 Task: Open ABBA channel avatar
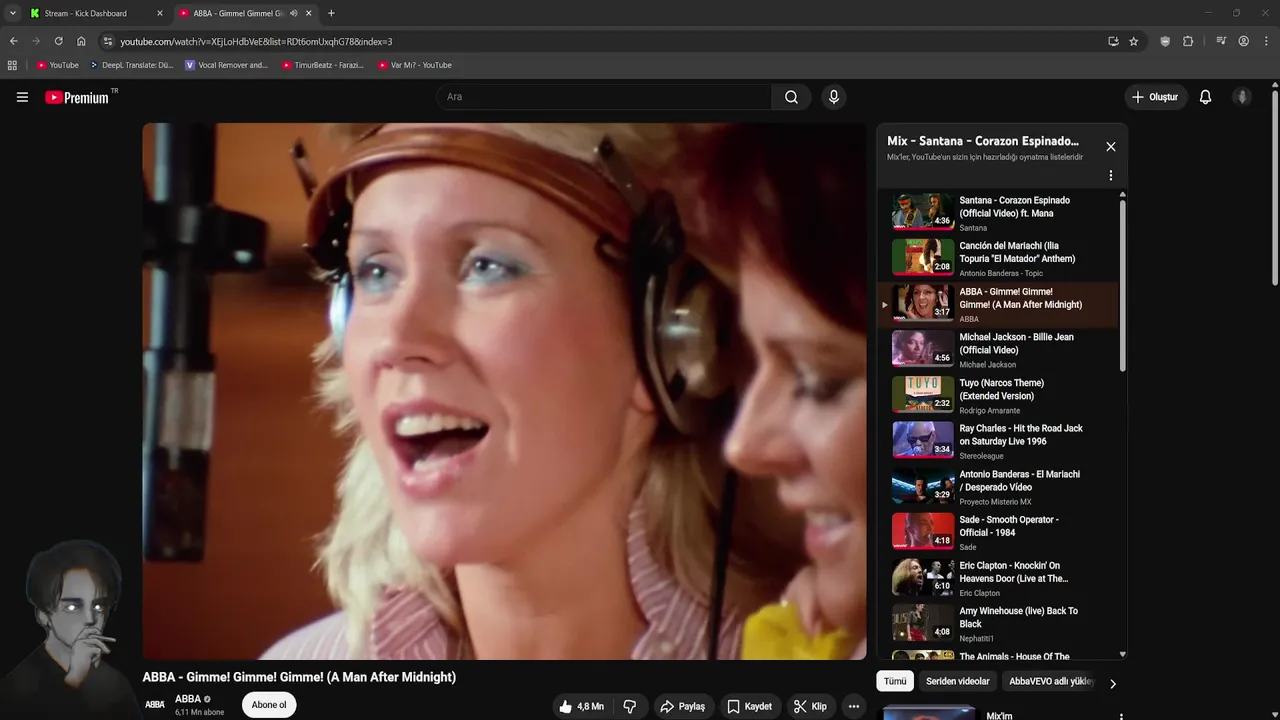[x=155, y=704]
